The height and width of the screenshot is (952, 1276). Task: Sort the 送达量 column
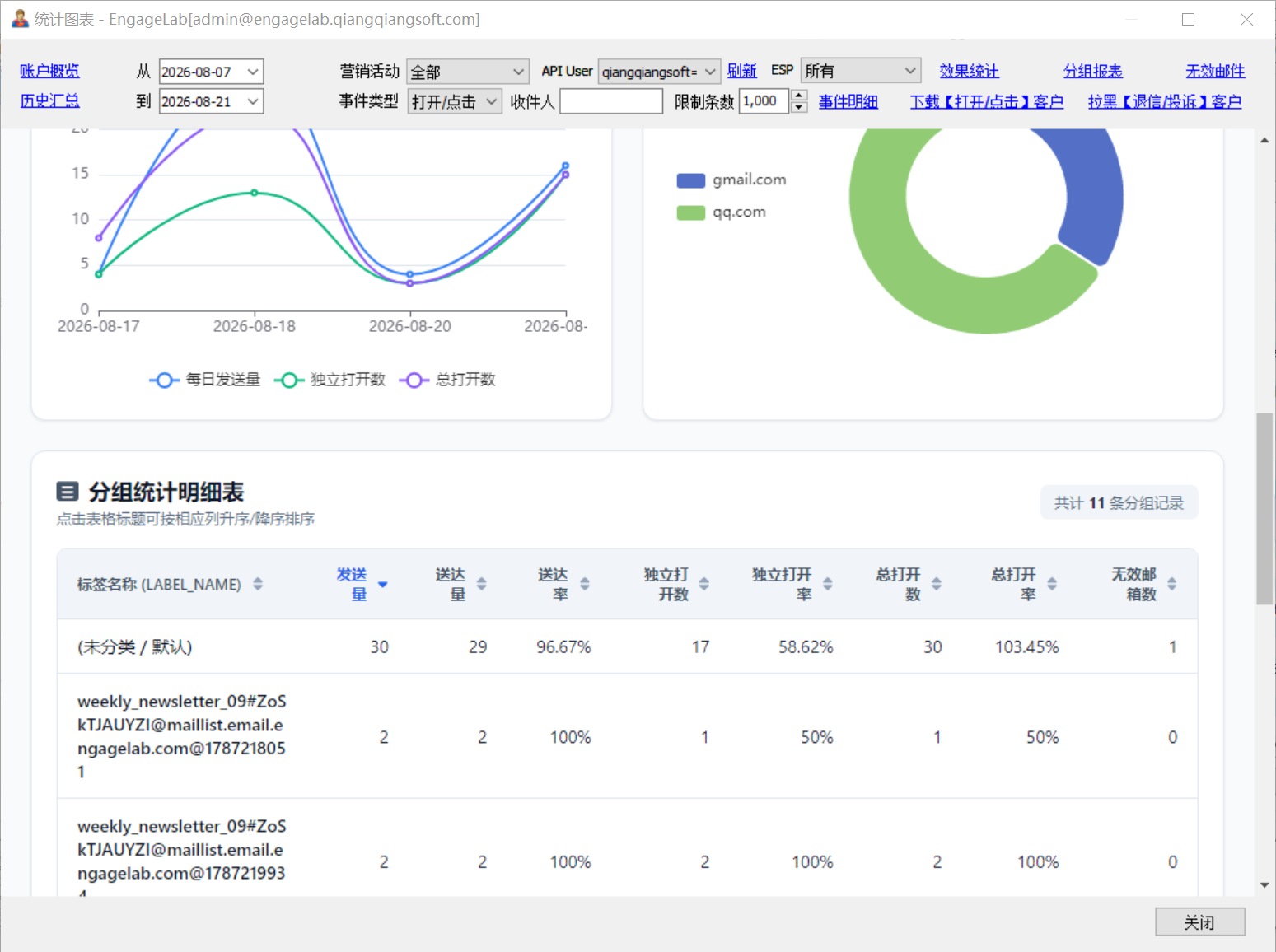[x=482, y=584]
